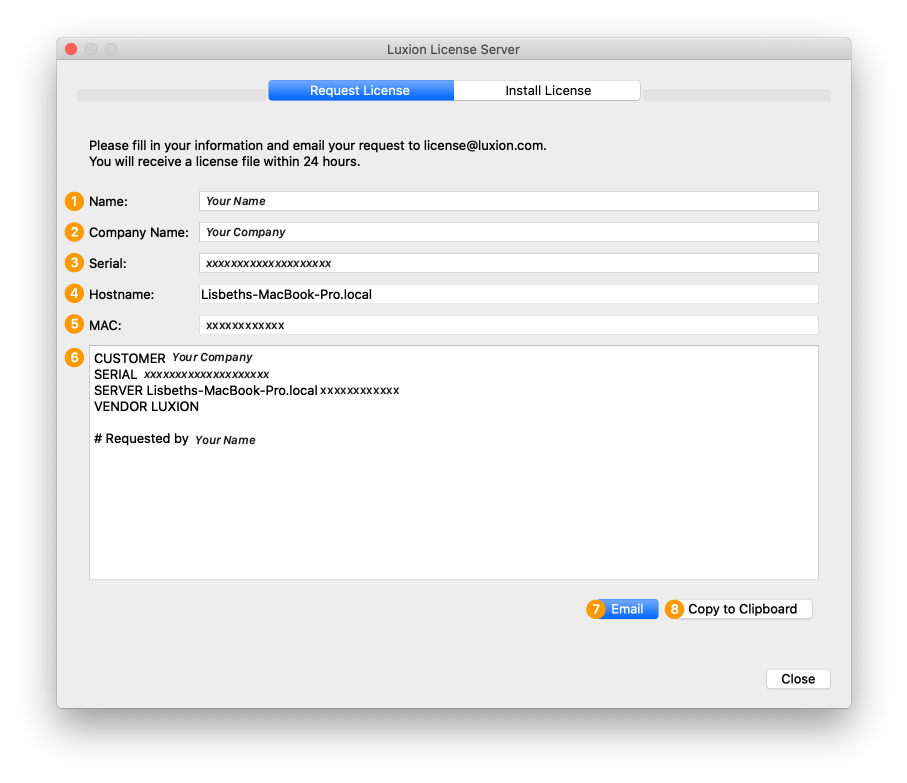Viewport: 907px width, 783px height.
Task: Click the orange number 1 badge
Action: tap(74, 201)
